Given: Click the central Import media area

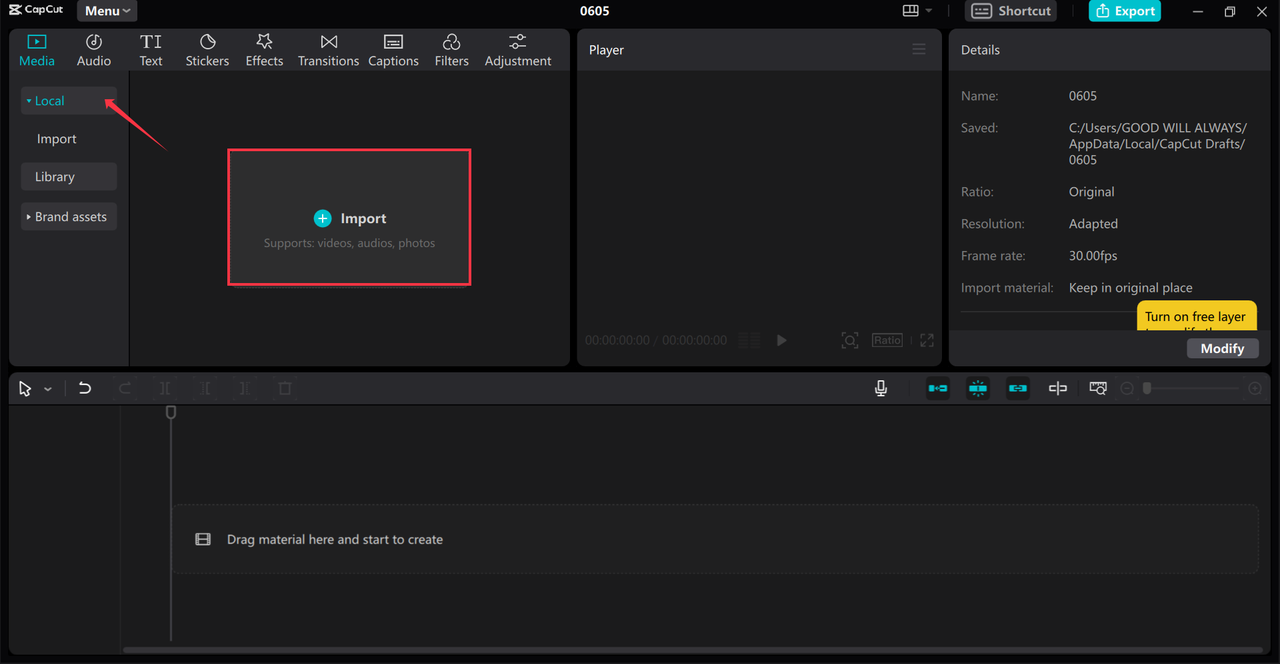Looking at the screenshot, I should point(349,218).
